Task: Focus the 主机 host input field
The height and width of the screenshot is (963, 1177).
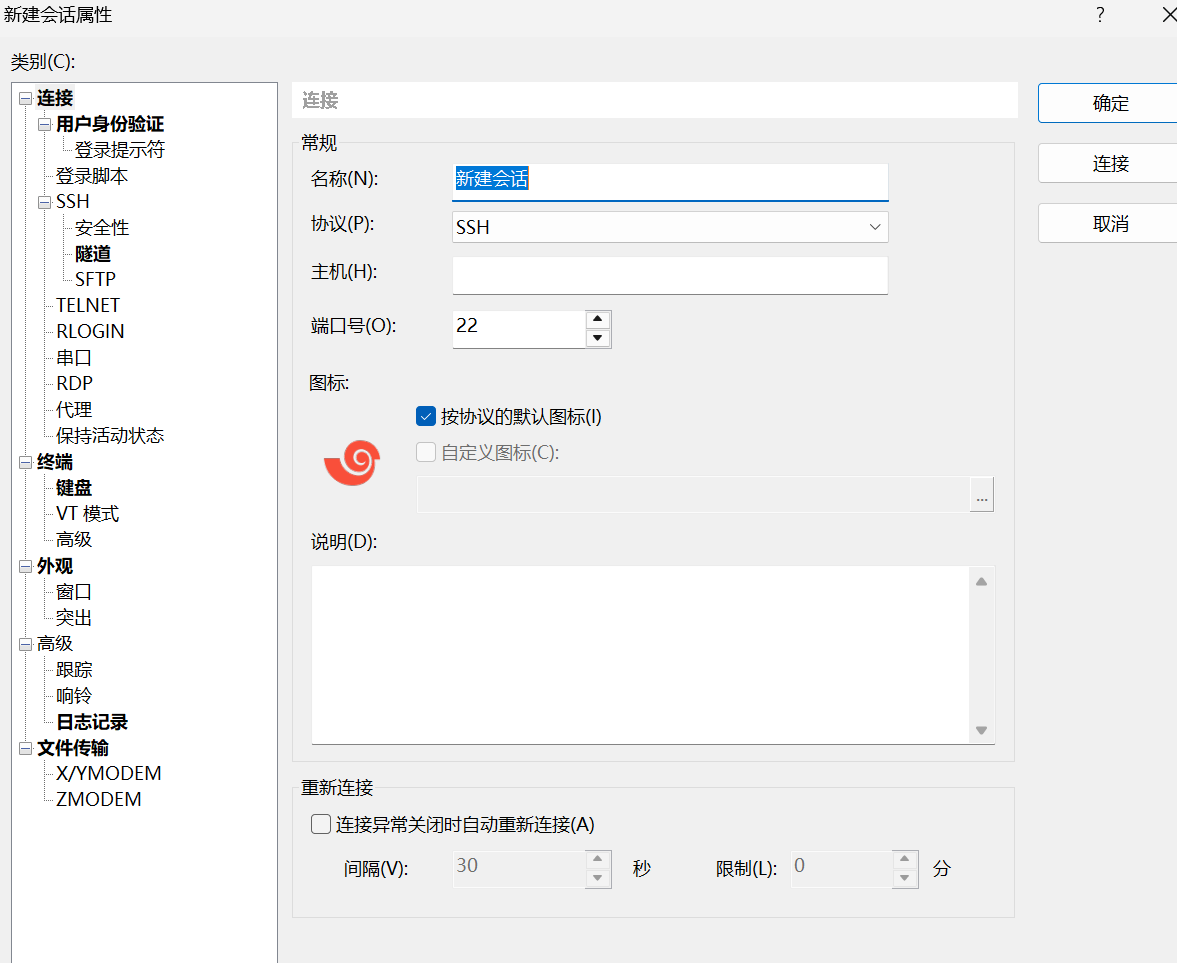Action: (x=670, y=275)
